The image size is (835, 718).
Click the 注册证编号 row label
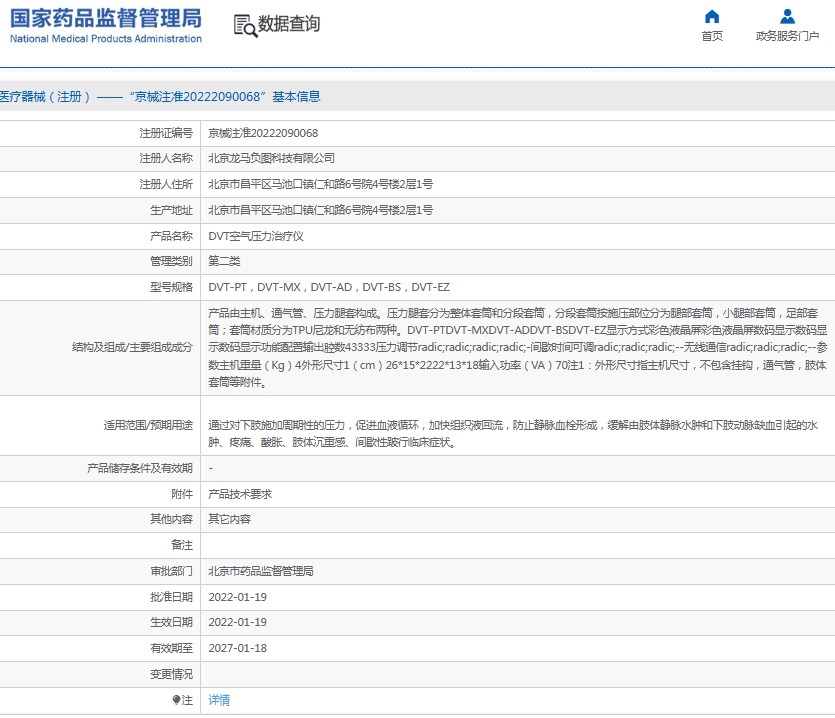point(166,133)
